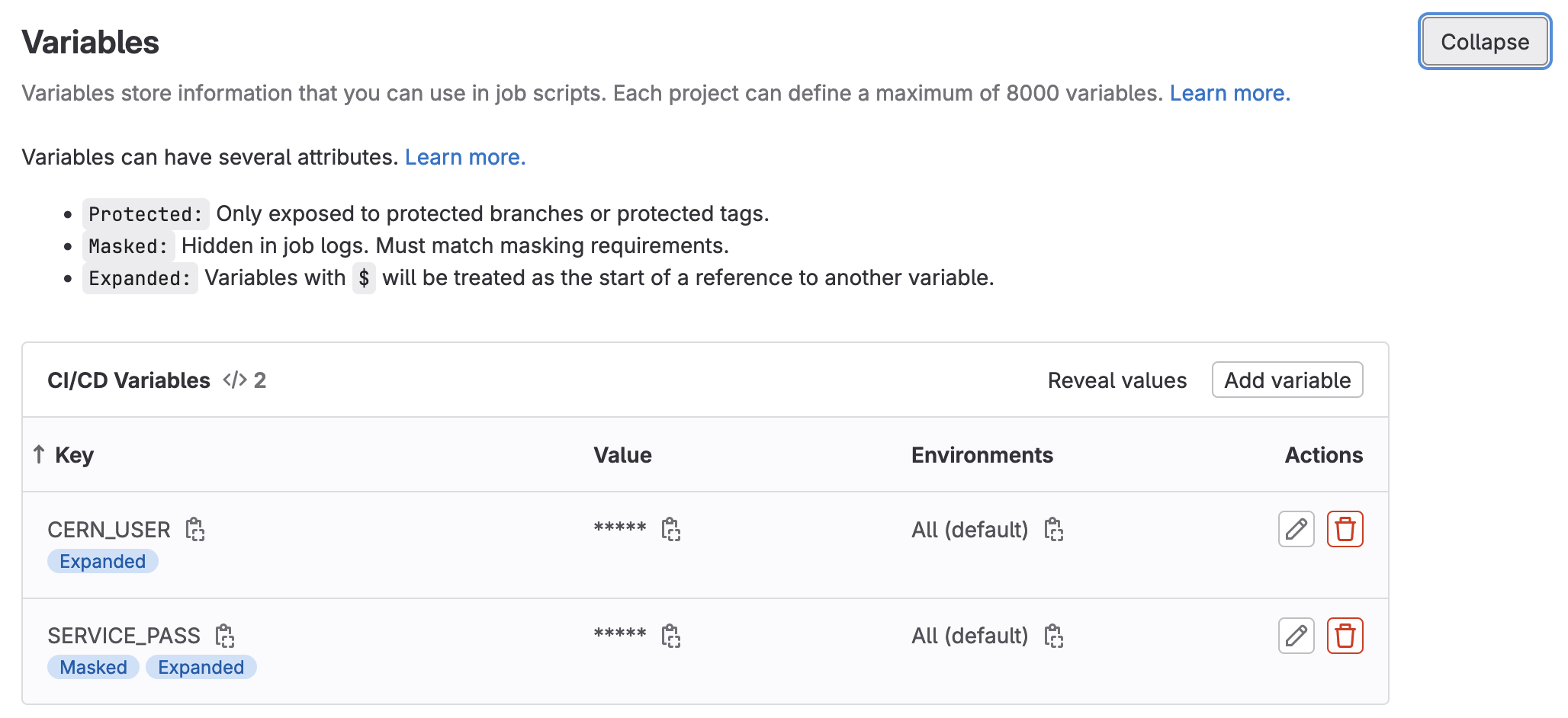Click the SERVICE_PASS hidden value asterisks
1568x718 pixels.
pos(620,634)
